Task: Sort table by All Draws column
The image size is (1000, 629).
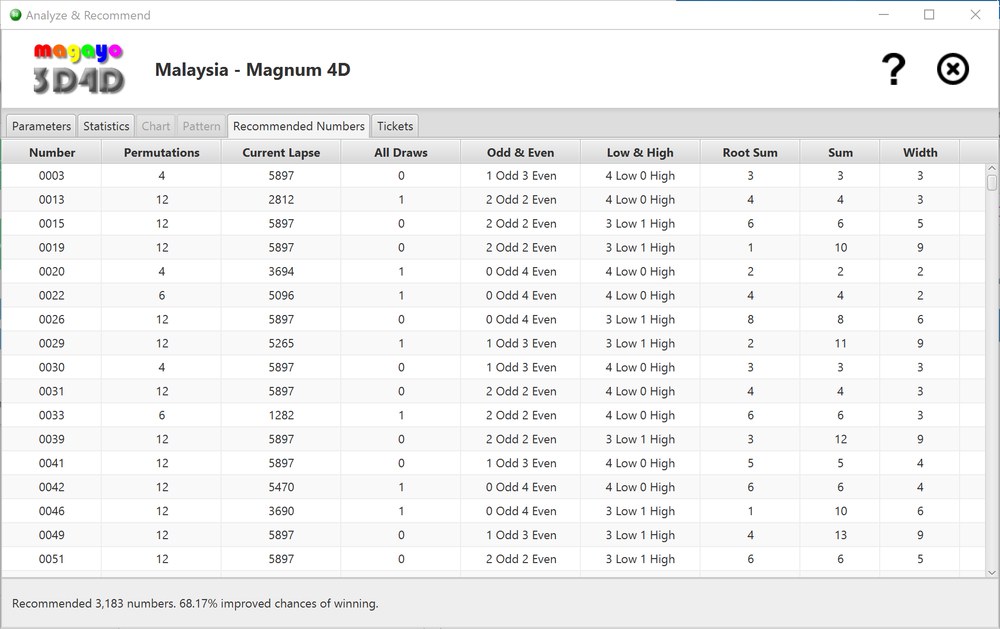Action: pyautogui.click(x=400, y=152)
